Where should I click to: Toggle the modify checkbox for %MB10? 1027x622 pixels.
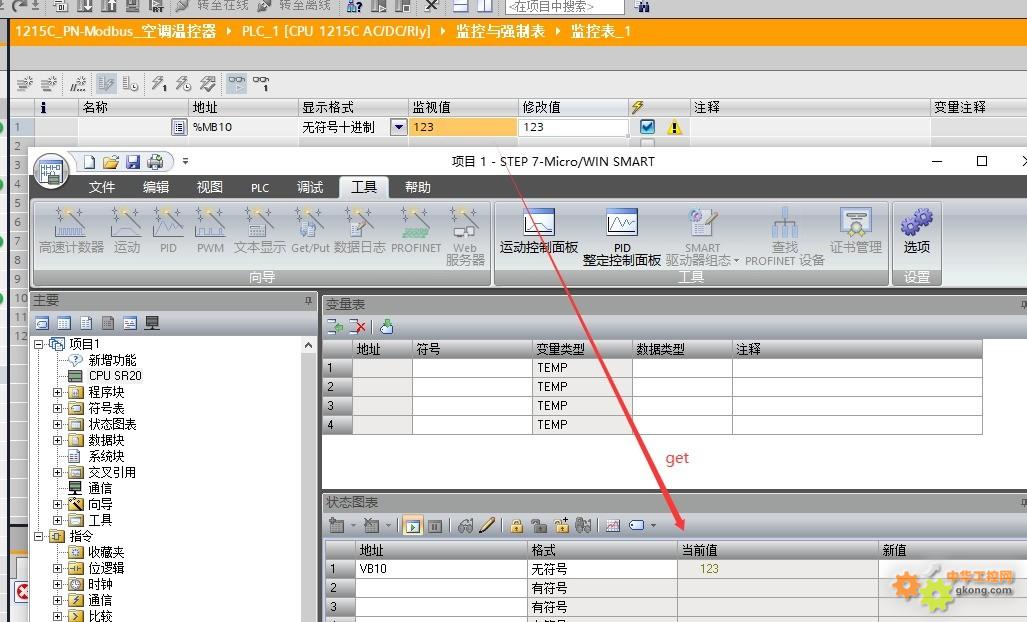(x=647, y=127)
